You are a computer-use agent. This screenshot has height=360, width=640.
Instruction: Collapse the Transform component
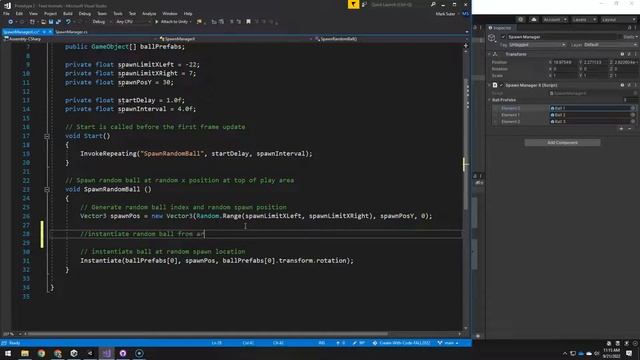pyautogui.click(x=489, y=54)
